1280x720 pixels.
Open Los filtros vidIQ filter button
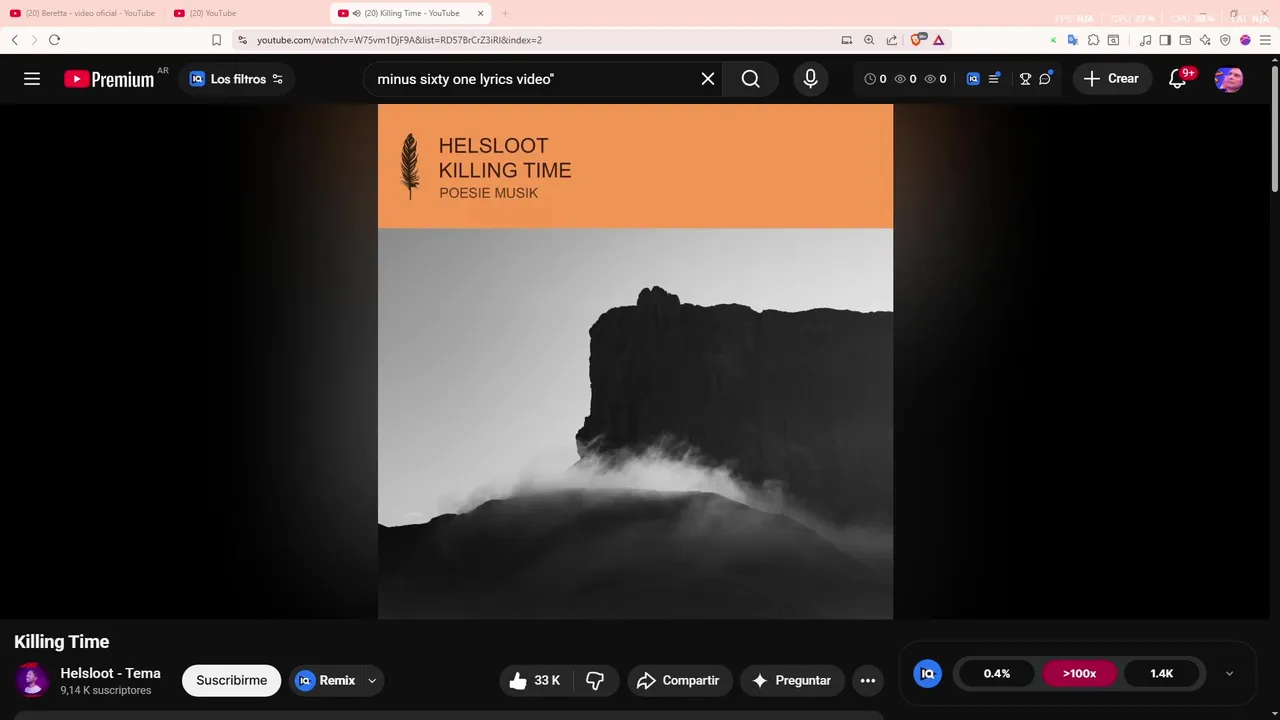pos(237,79)
